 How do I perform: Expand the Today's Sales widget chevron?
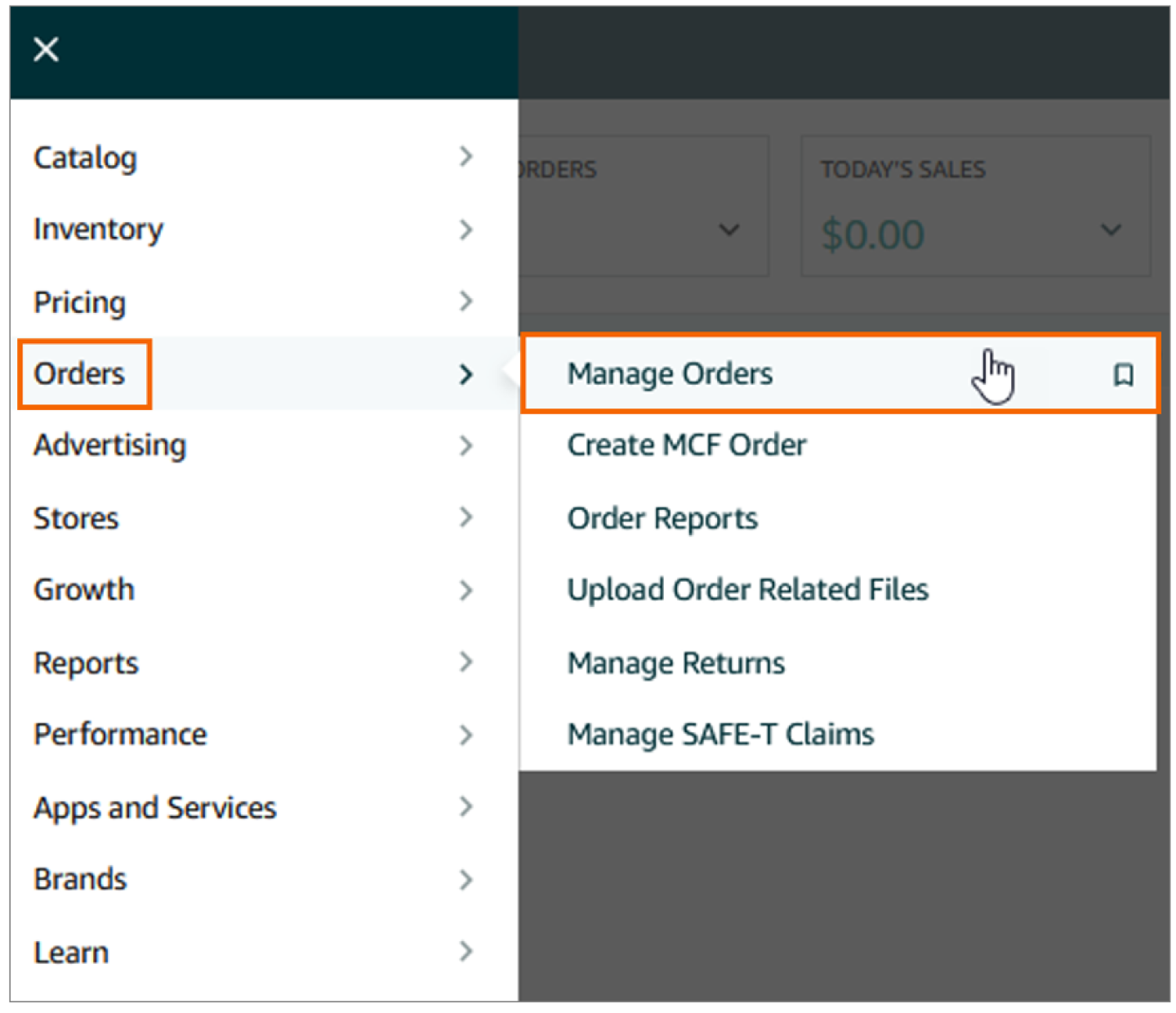(x=1111, y=230)
